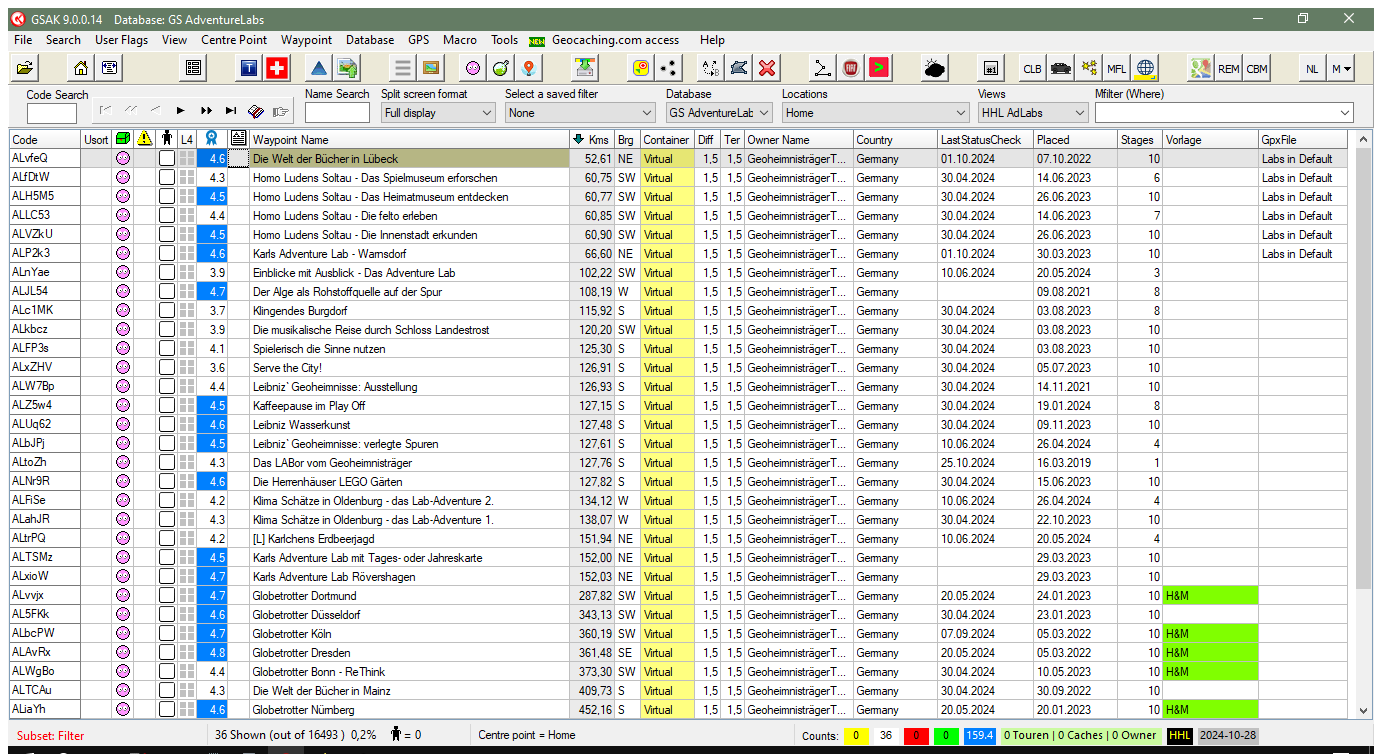1382x754 pixels.
Task: Click the yellow count box showing 0
Action: pos(856,735)
